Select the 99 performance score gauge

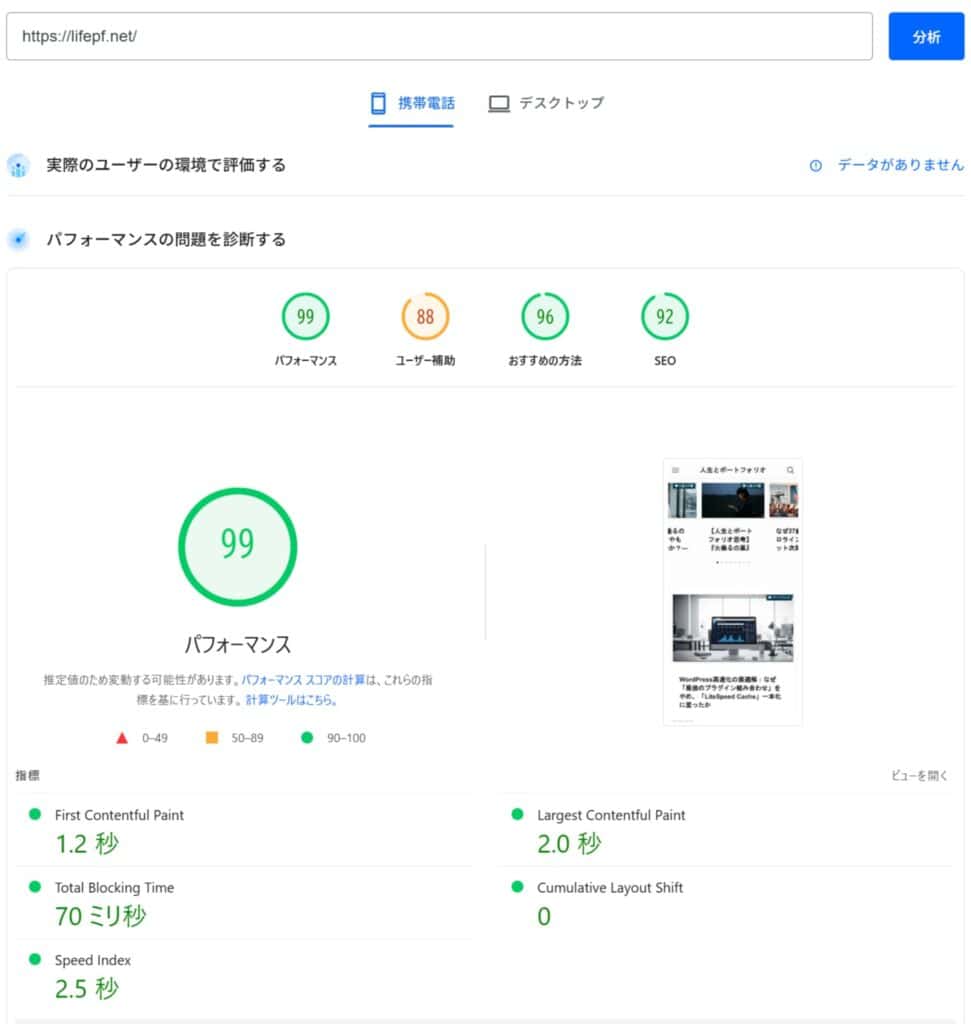point(305,317)
